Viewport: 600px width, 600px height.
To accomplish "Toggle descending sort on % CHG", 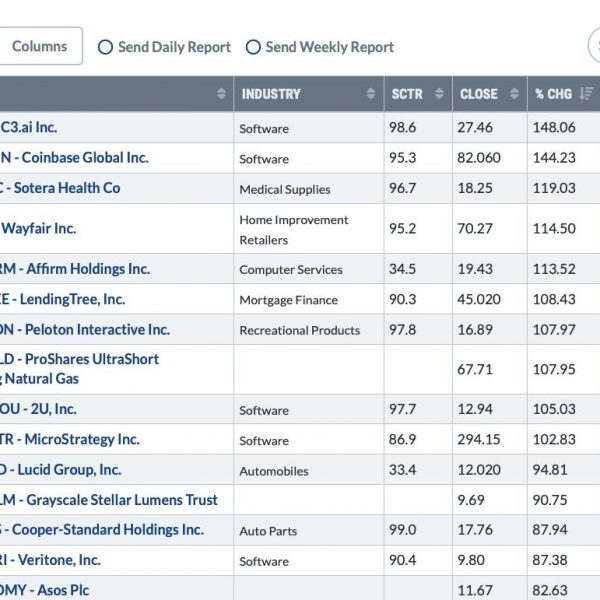I will [x=586, y=94].
